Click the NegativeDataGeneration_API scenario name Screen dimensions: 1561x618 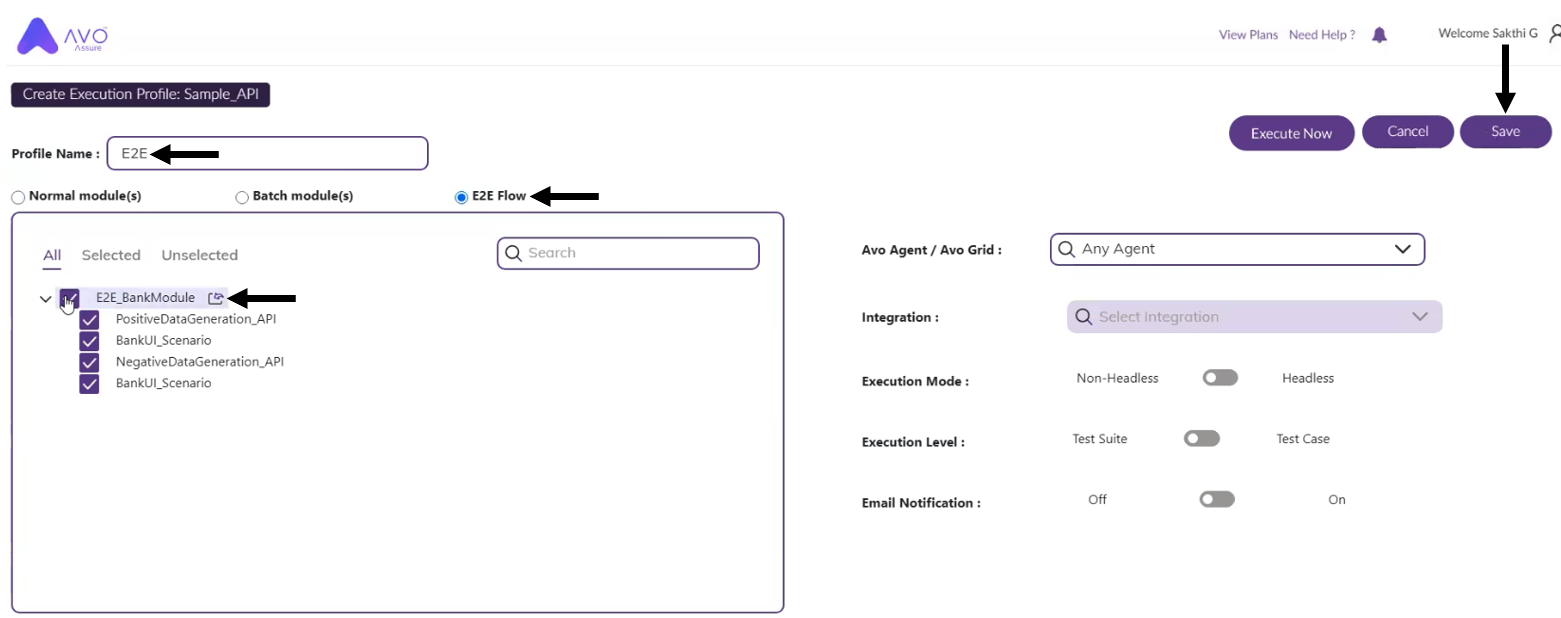(x=200, y=362)
